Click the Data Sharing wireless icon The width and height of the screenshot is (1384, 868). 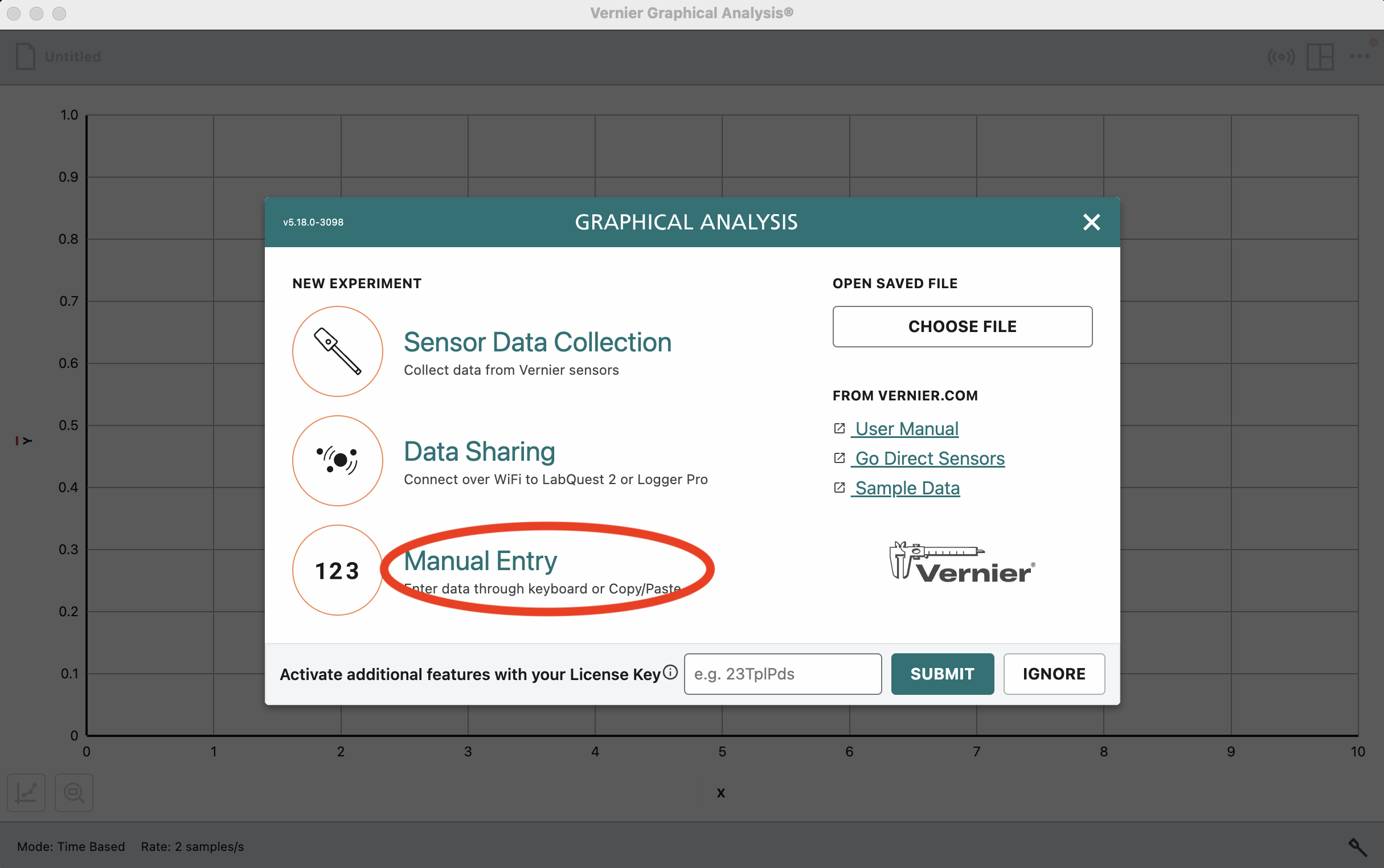[x=338, y=460]
